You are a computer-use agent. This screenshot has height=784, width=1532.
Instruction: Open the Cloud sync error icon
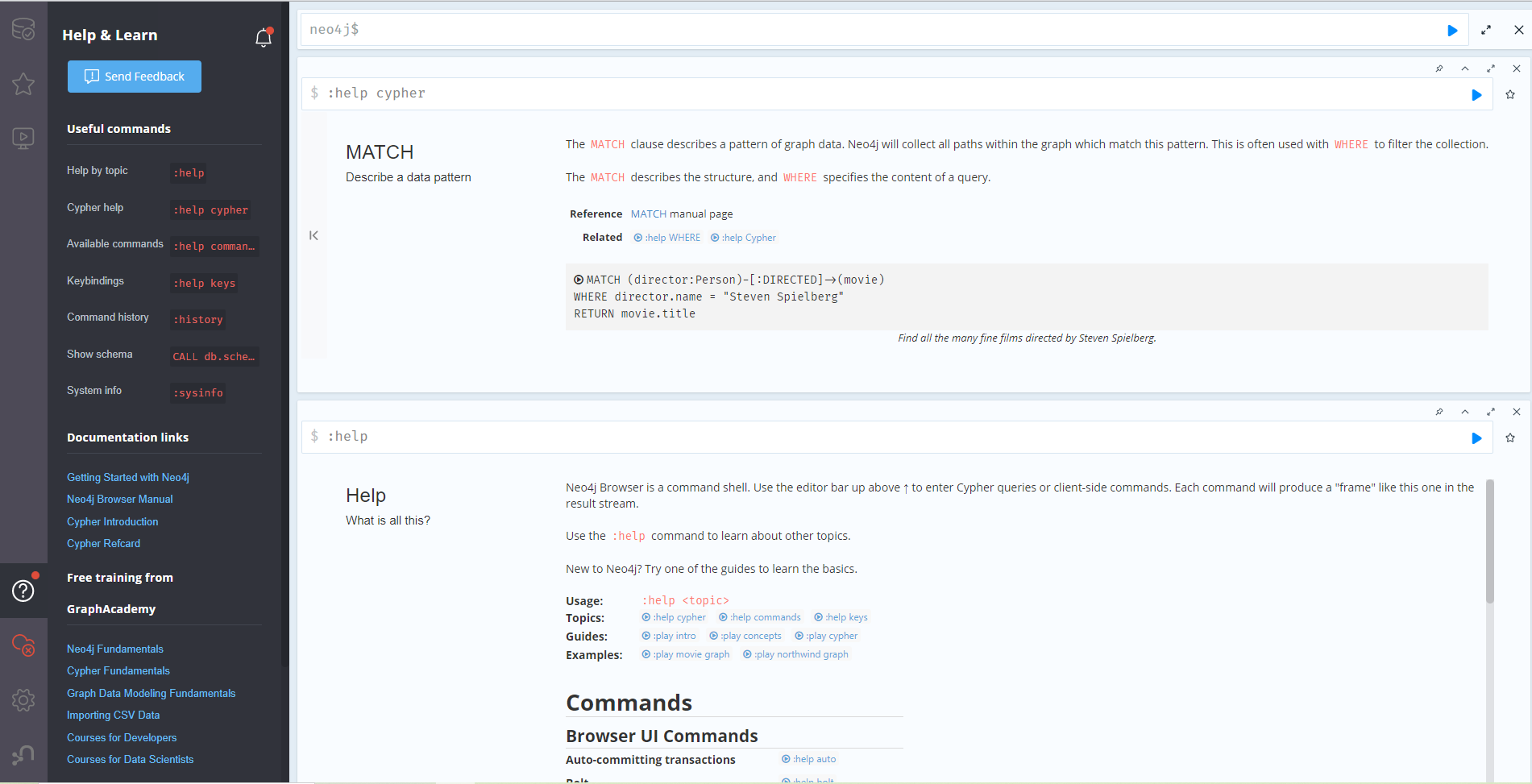pos(23,645)
